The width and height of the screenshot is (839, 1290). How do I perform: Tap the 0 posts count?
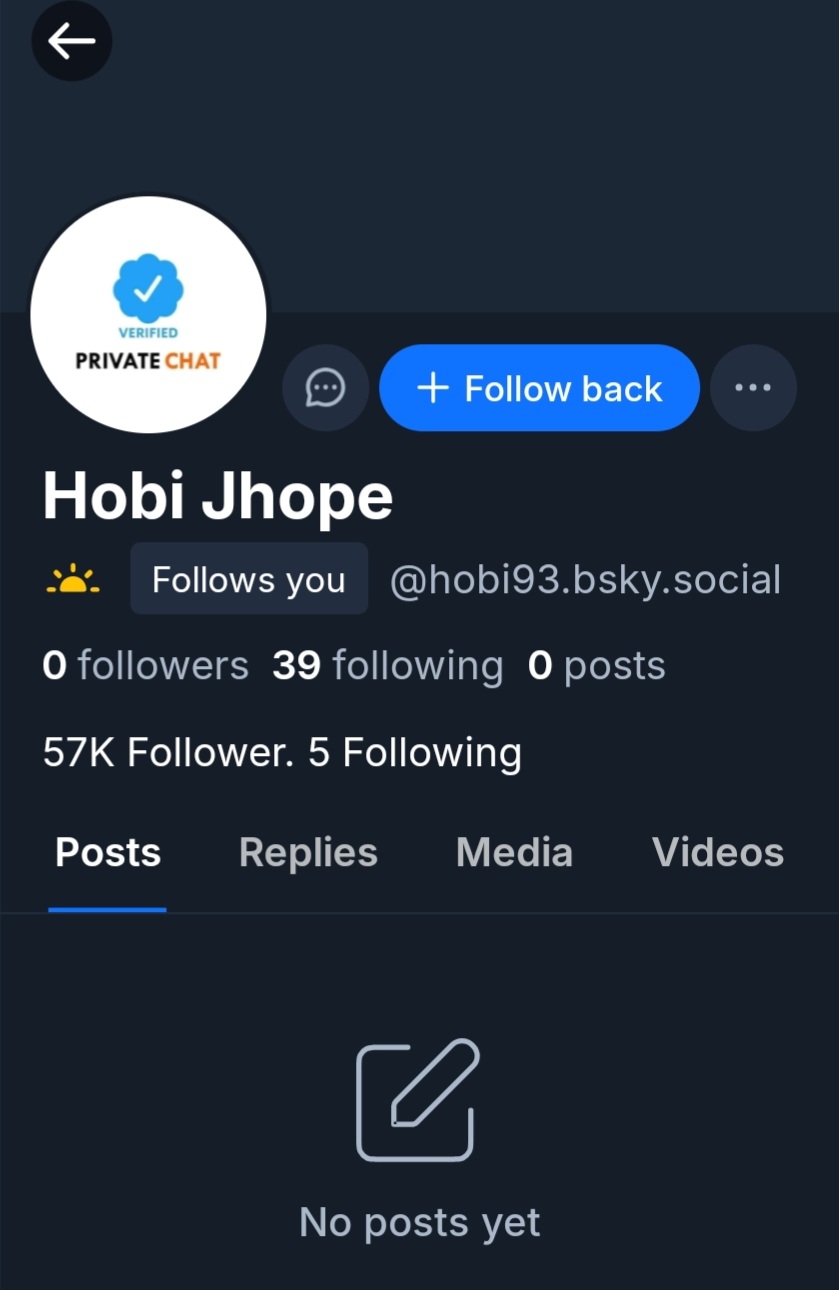coord(596,666)
